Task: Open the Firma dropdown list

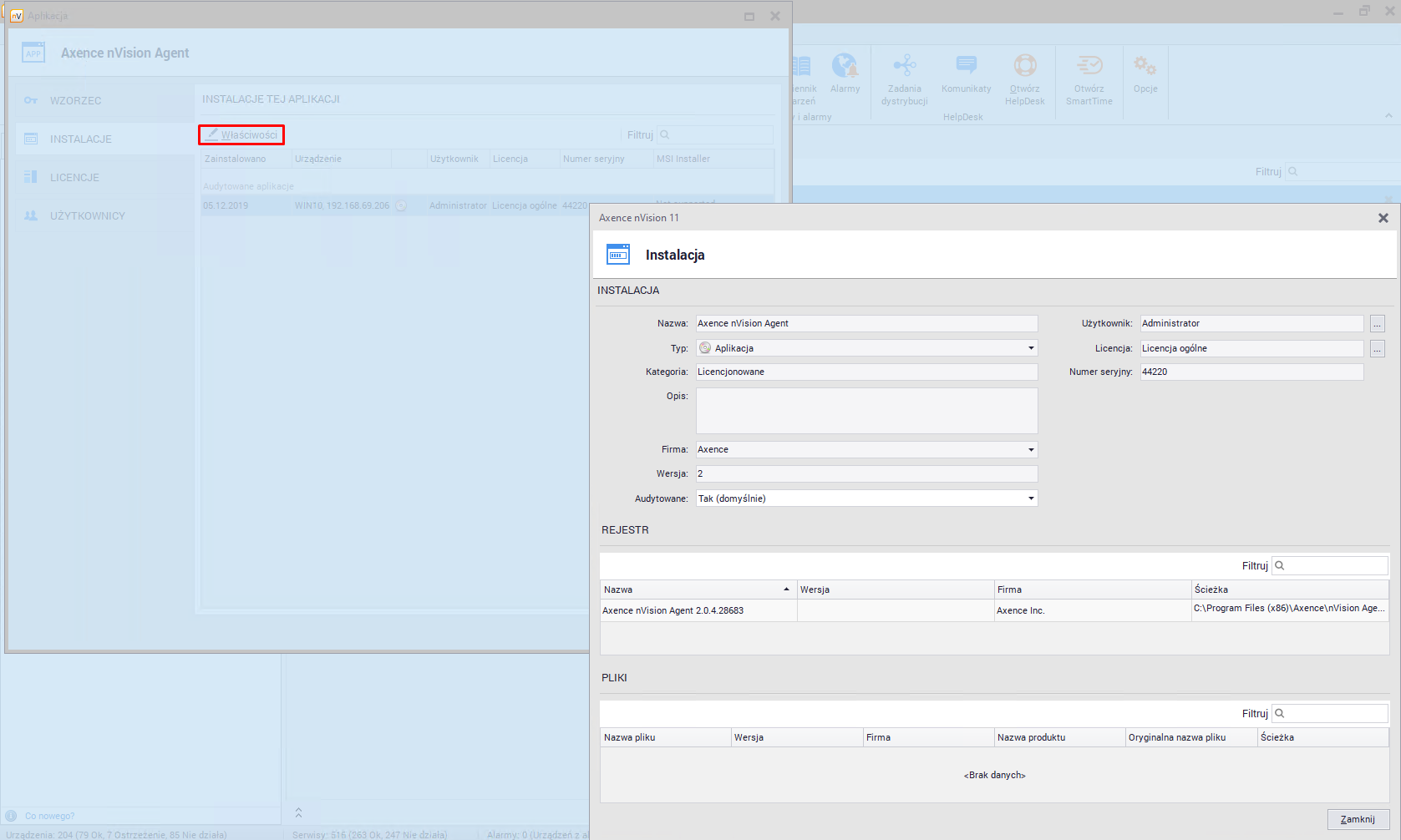Action: 1031,450
